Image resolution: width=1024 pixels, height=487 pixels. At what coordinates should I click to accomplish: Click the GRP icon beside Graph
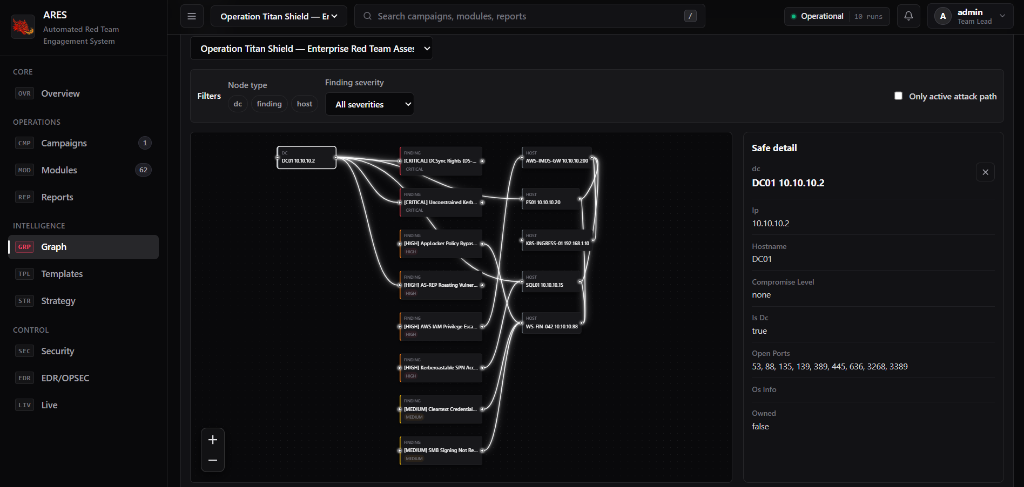coord(24,247)
